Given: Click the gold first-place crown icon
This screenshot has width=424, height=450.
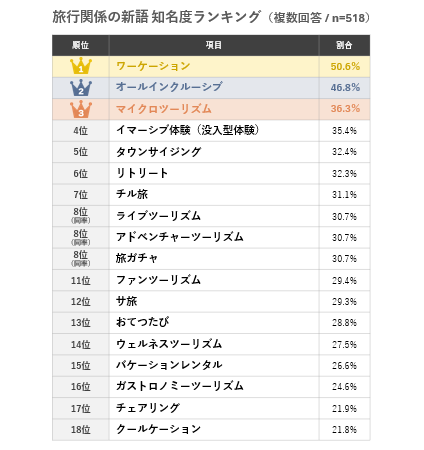Looking at the screenshot, I should click(x=81, y=66).
